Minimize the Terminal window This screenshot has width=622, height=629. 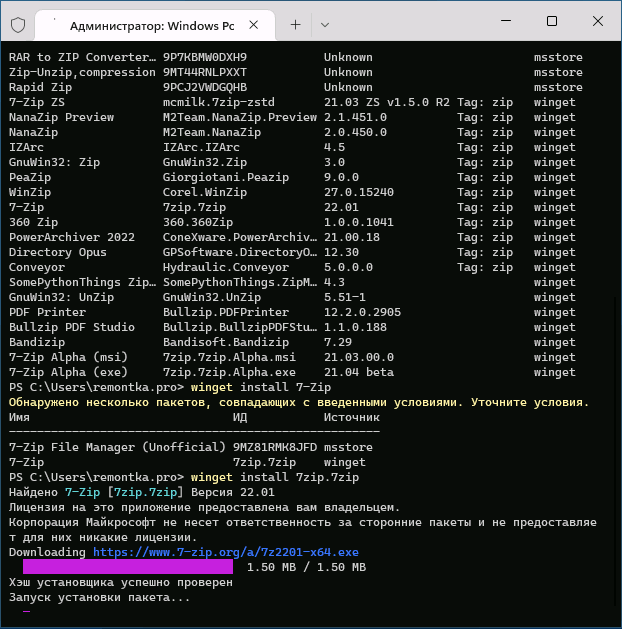(506, 21)
